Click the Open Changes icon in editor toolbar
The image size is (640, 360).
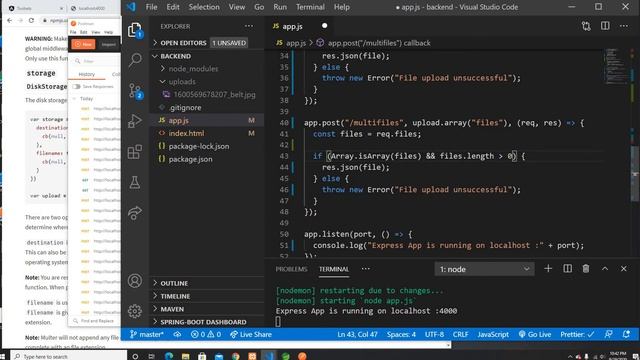click(x=586, y=26)
